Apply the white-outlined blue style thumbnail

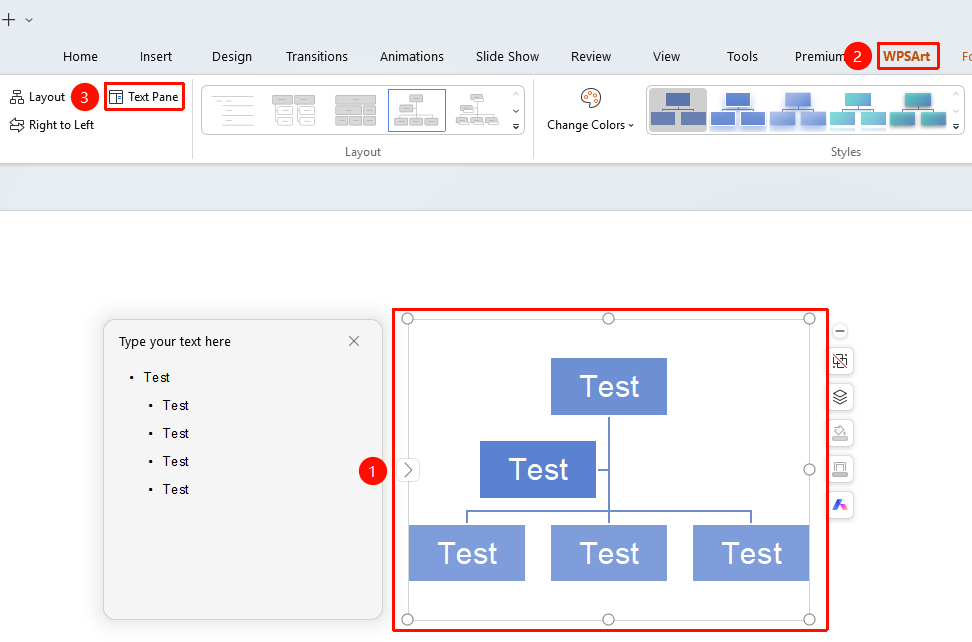click(738, 110)
